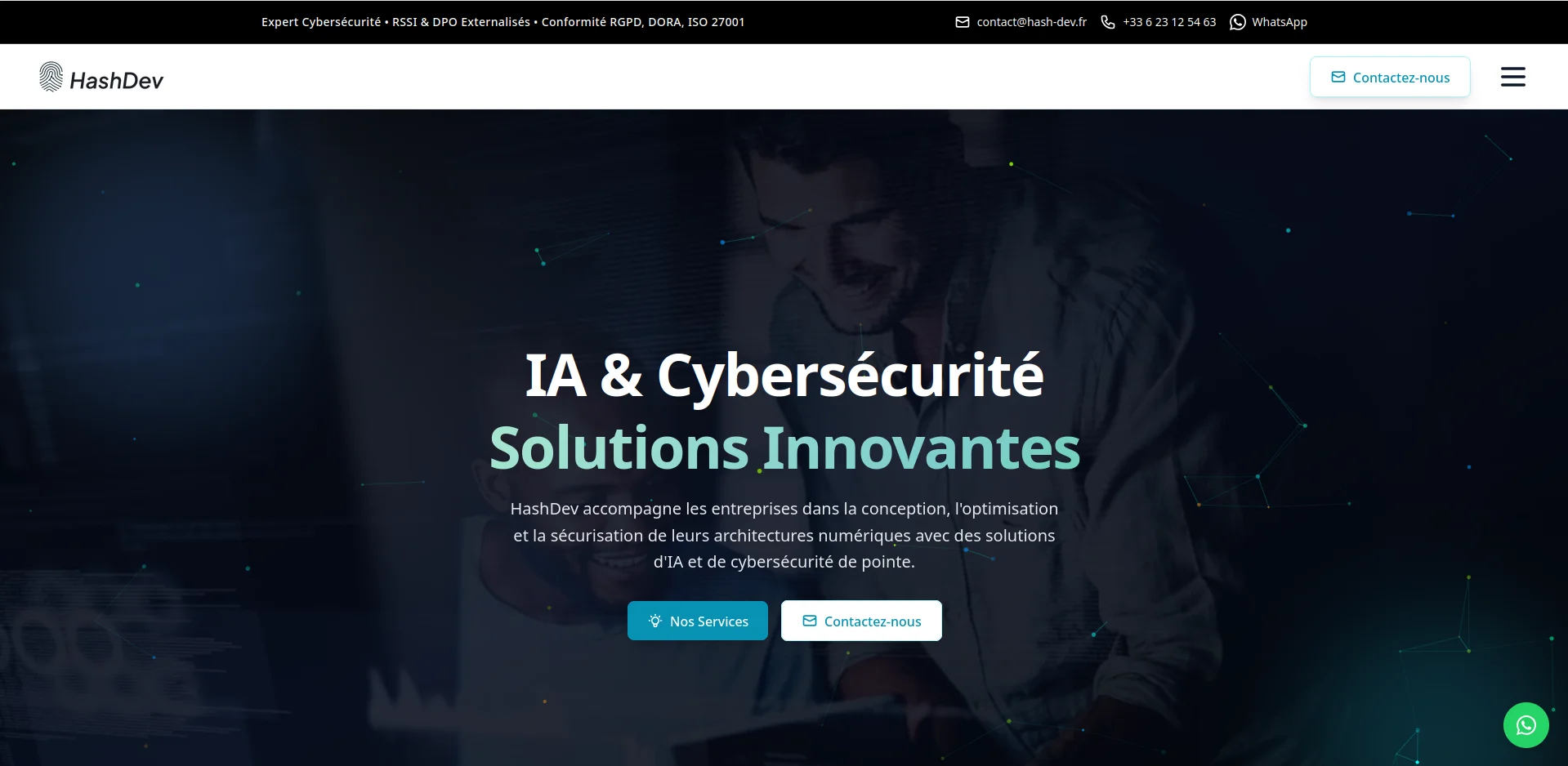The image size is (1568, 766).
Task: Click the WhatsApp icon in top bar
Action: coord(1238,22)
